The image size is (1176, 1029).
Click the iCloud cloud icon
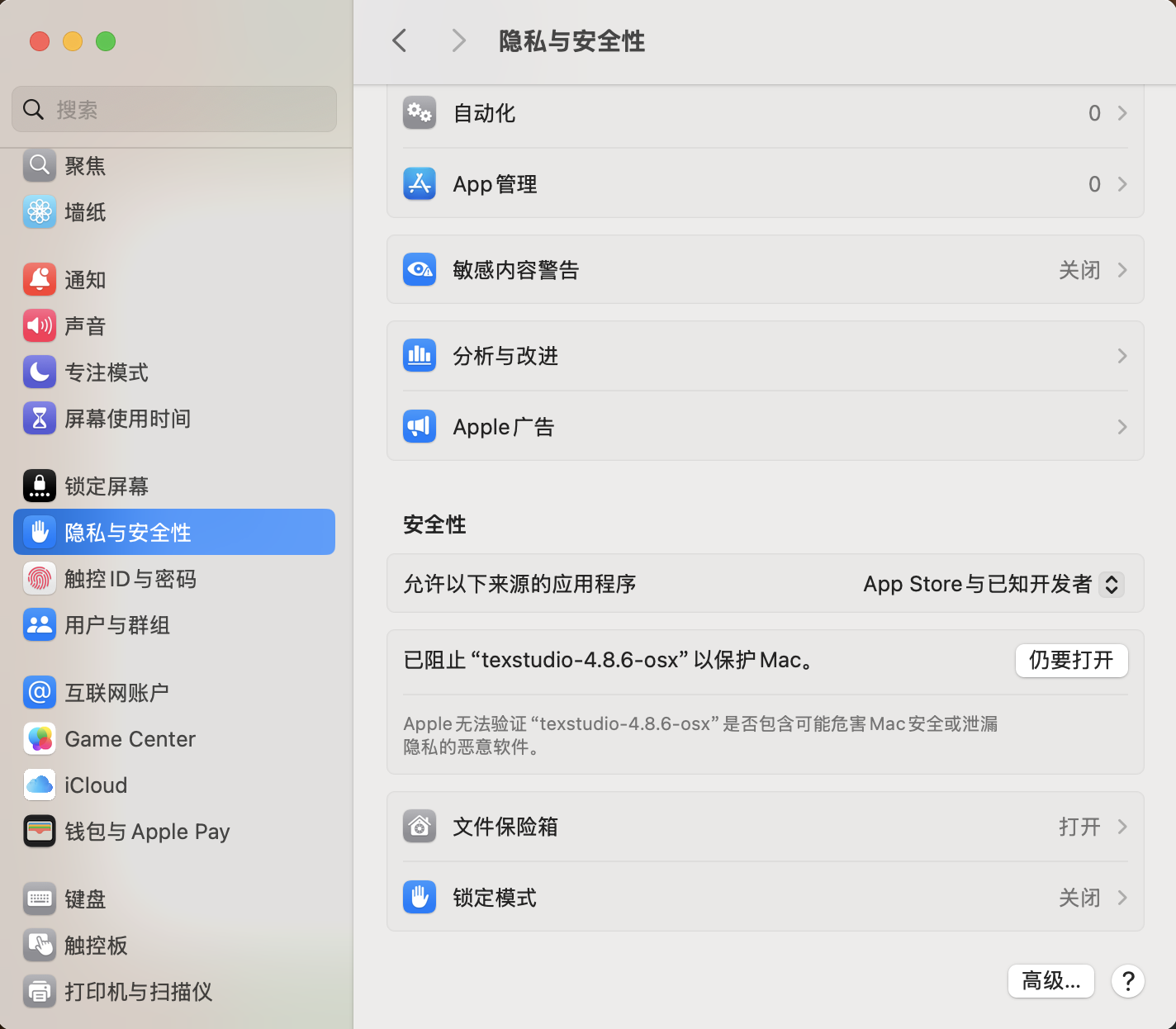click(x=40, y=785)
